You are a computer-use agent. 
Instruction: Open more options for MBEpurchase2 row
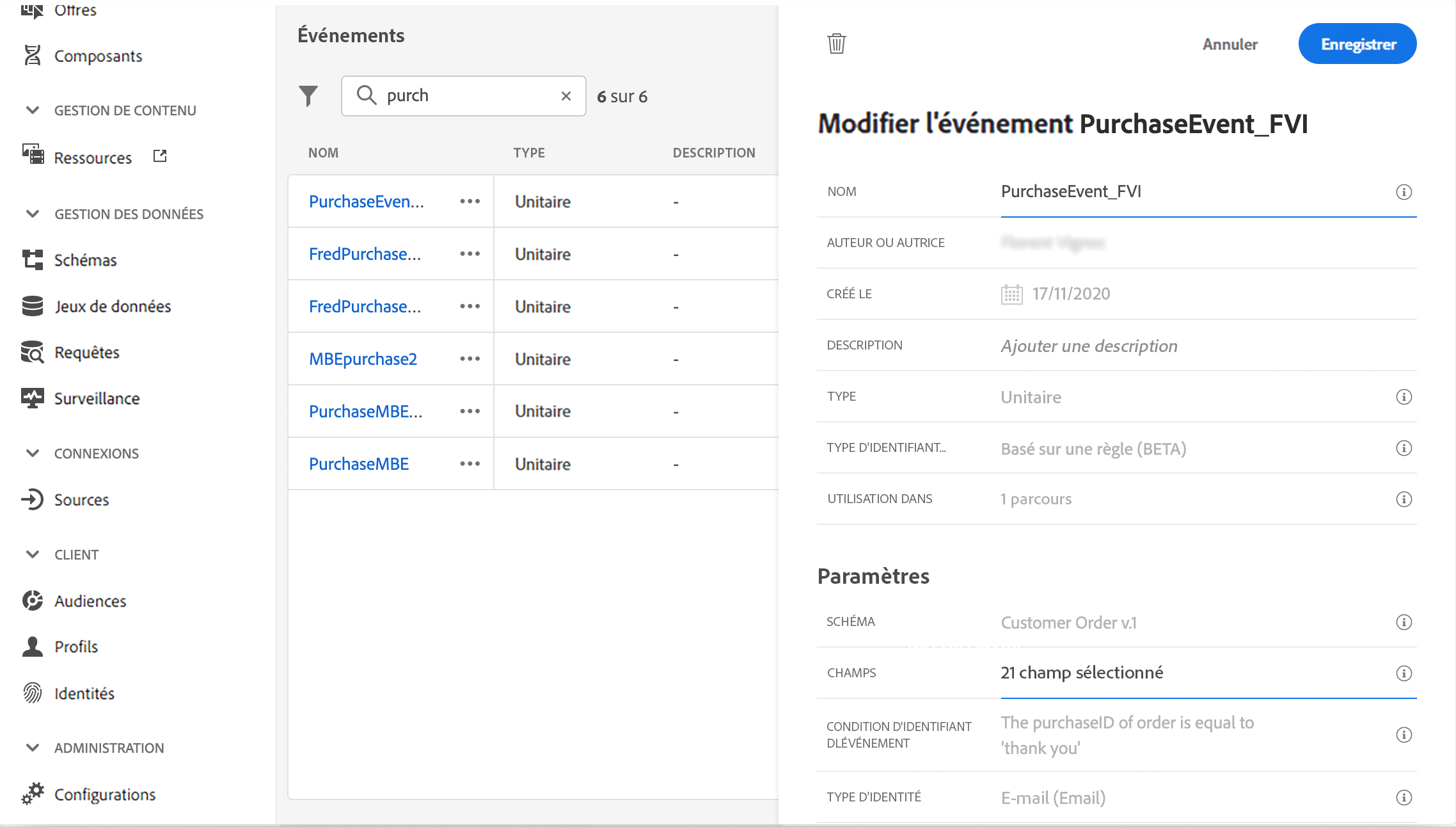470,359
